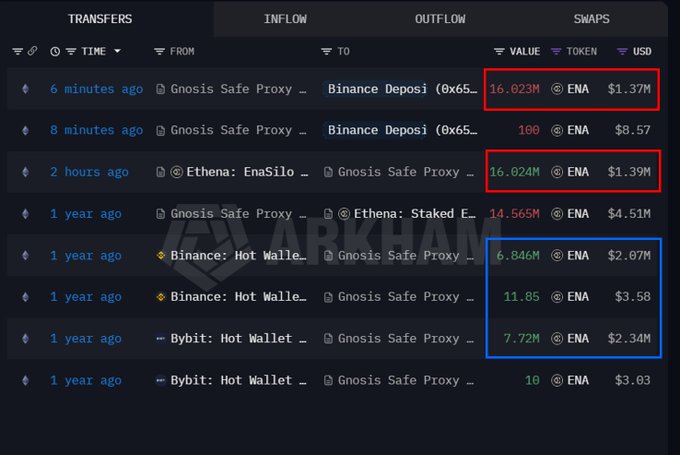Click ENA token icon in 16.024M row
This screenshot has width=680, height=455.
557,172
